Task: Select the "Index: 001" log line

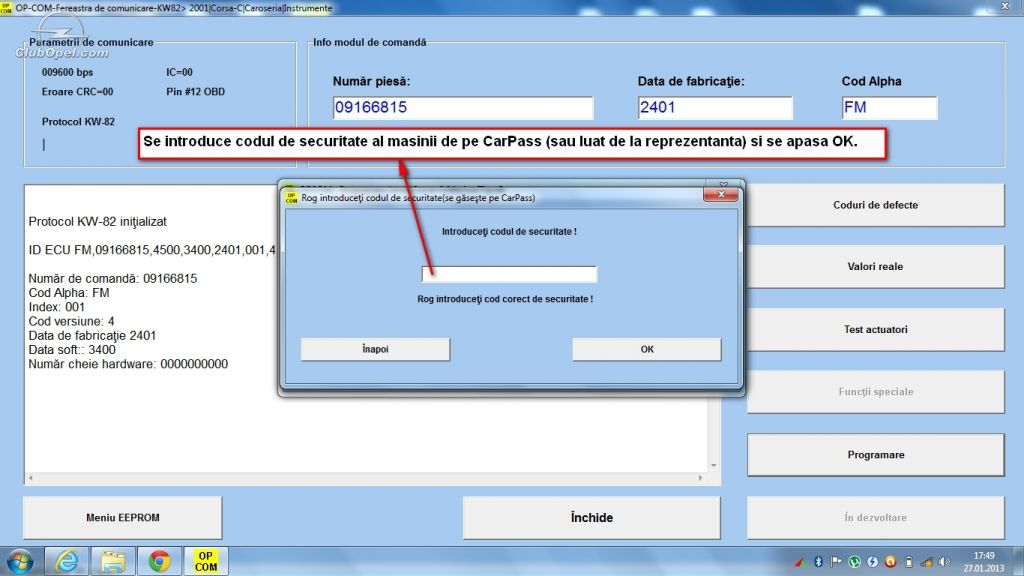Action: [56, 307]
